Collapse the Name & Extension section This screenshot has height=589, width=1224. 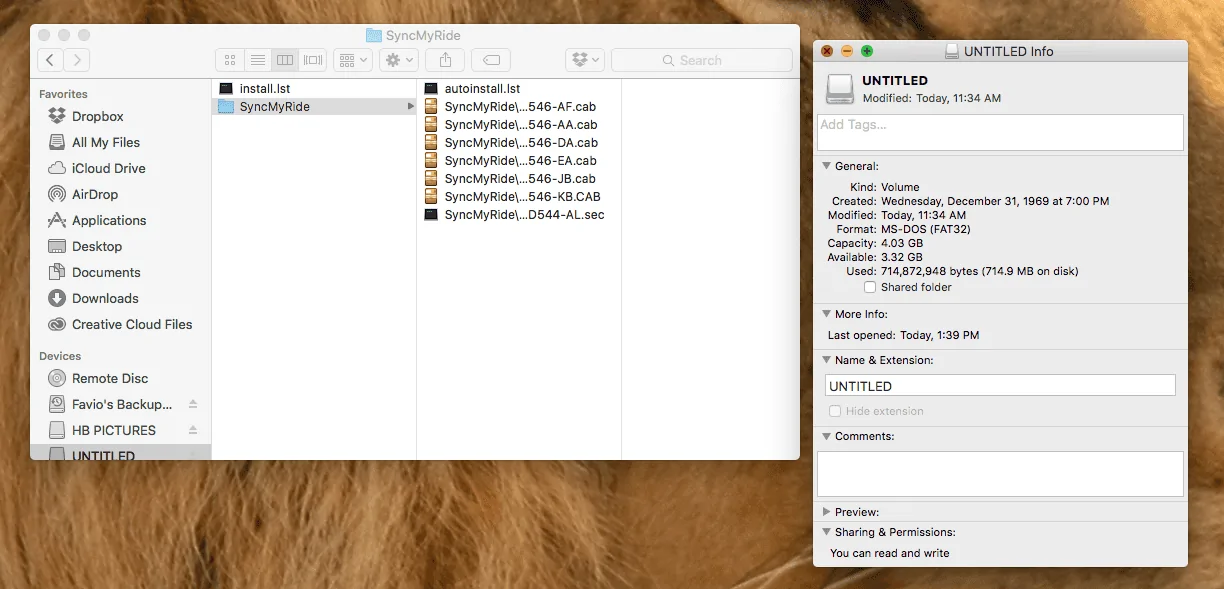click(826, 361)
